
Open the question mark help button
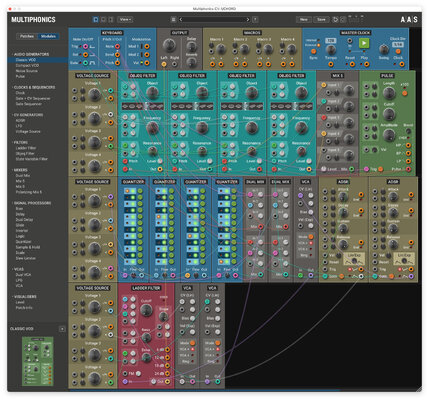click(x=255, y=20)
